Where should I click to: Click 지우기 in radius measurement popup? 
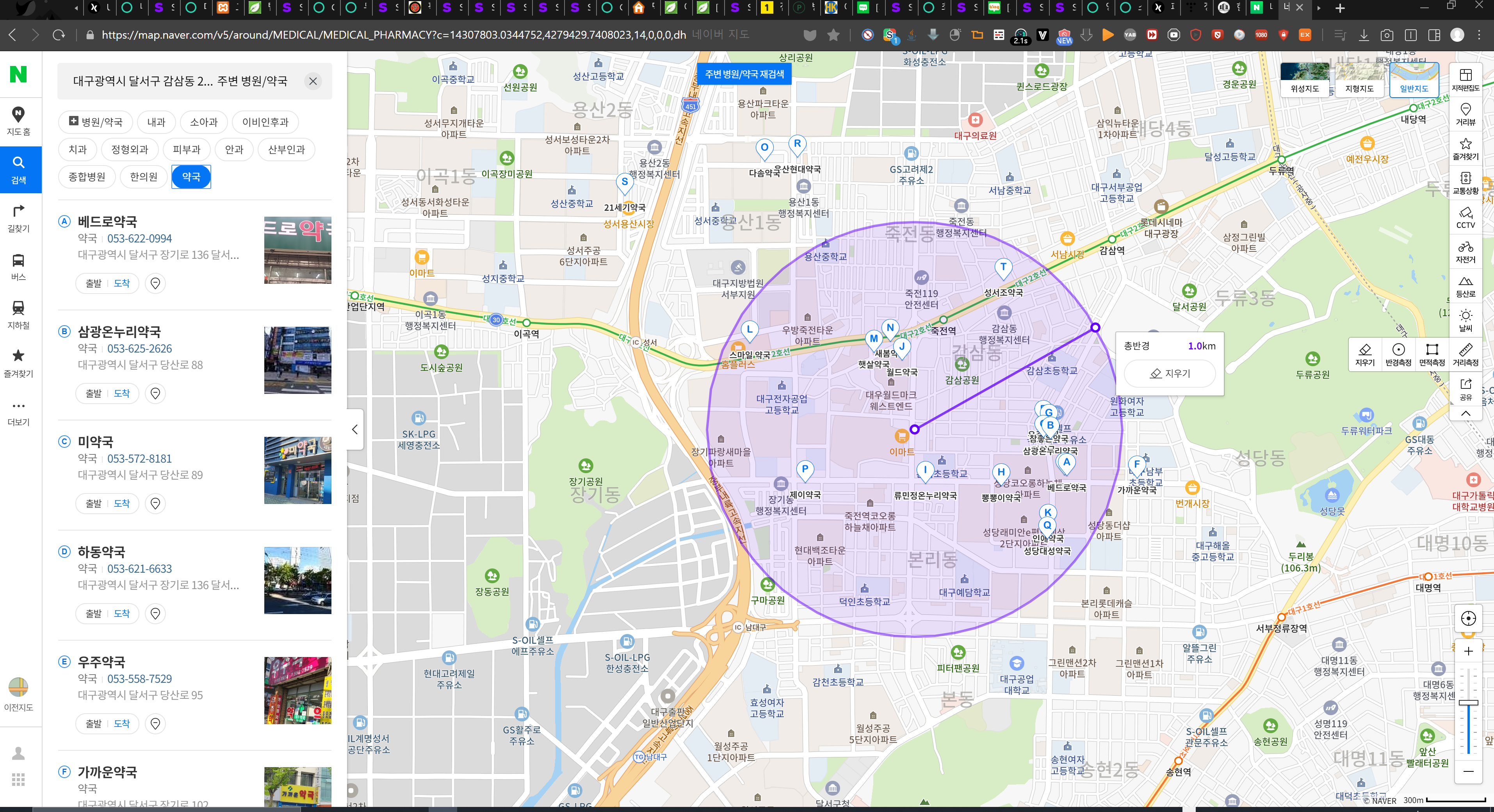(1170, 374)
